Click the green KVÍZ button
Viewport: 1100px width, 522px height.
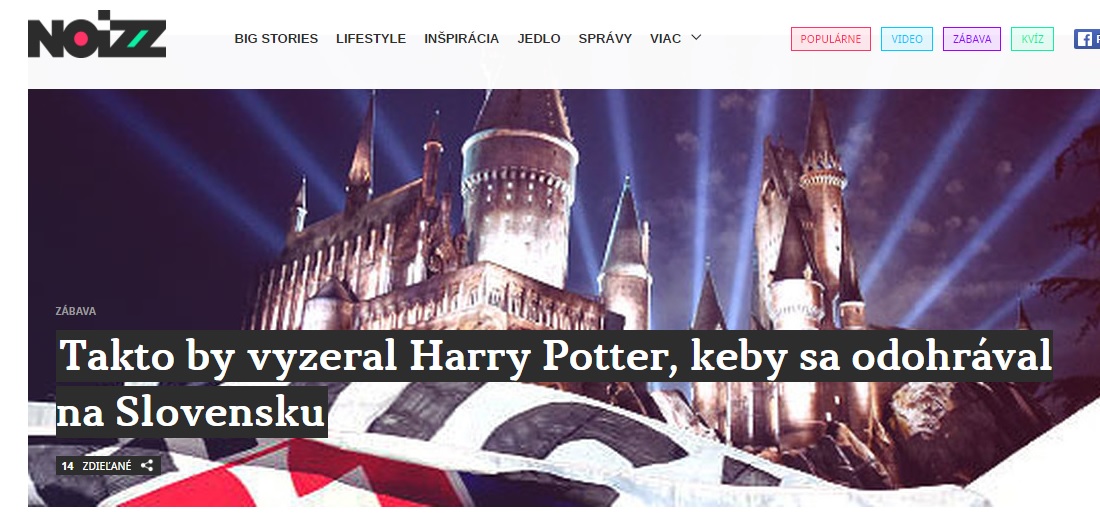tap(1032, 39)
